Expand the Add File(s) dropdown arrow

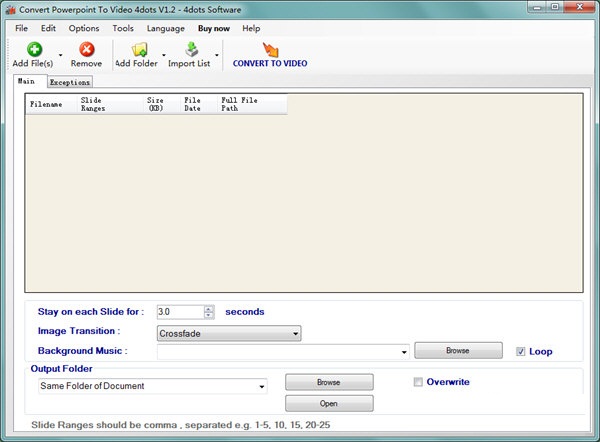pos(60,55)
